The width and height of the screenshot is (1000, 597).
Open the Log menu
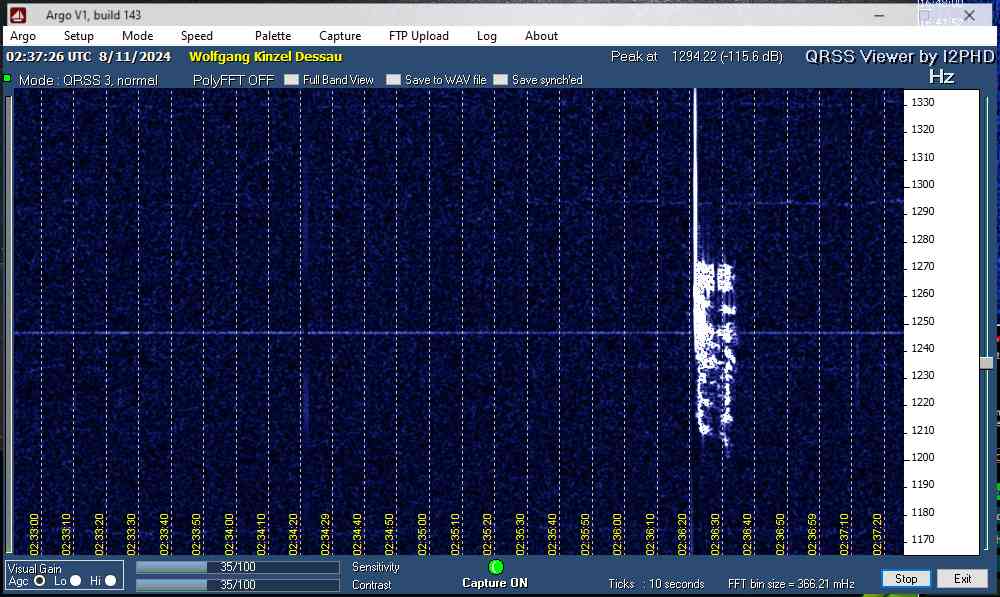(487, 36)
